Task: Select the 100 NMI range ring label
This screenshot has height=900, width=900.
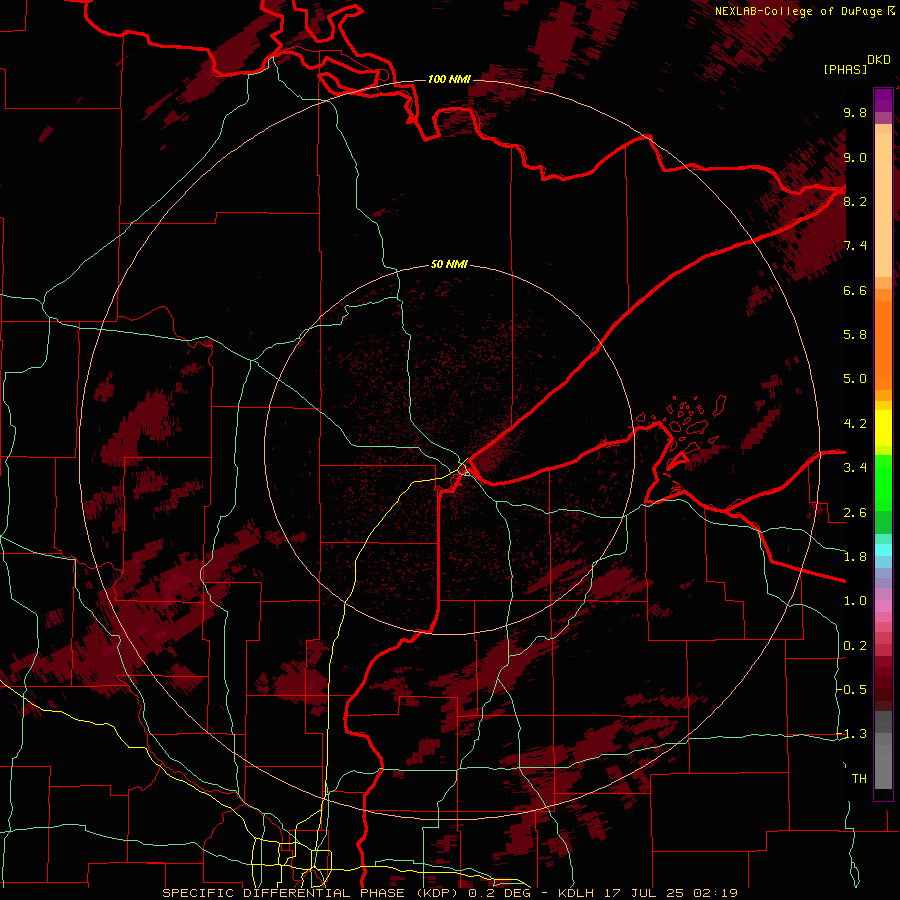Action: (449, 79)
